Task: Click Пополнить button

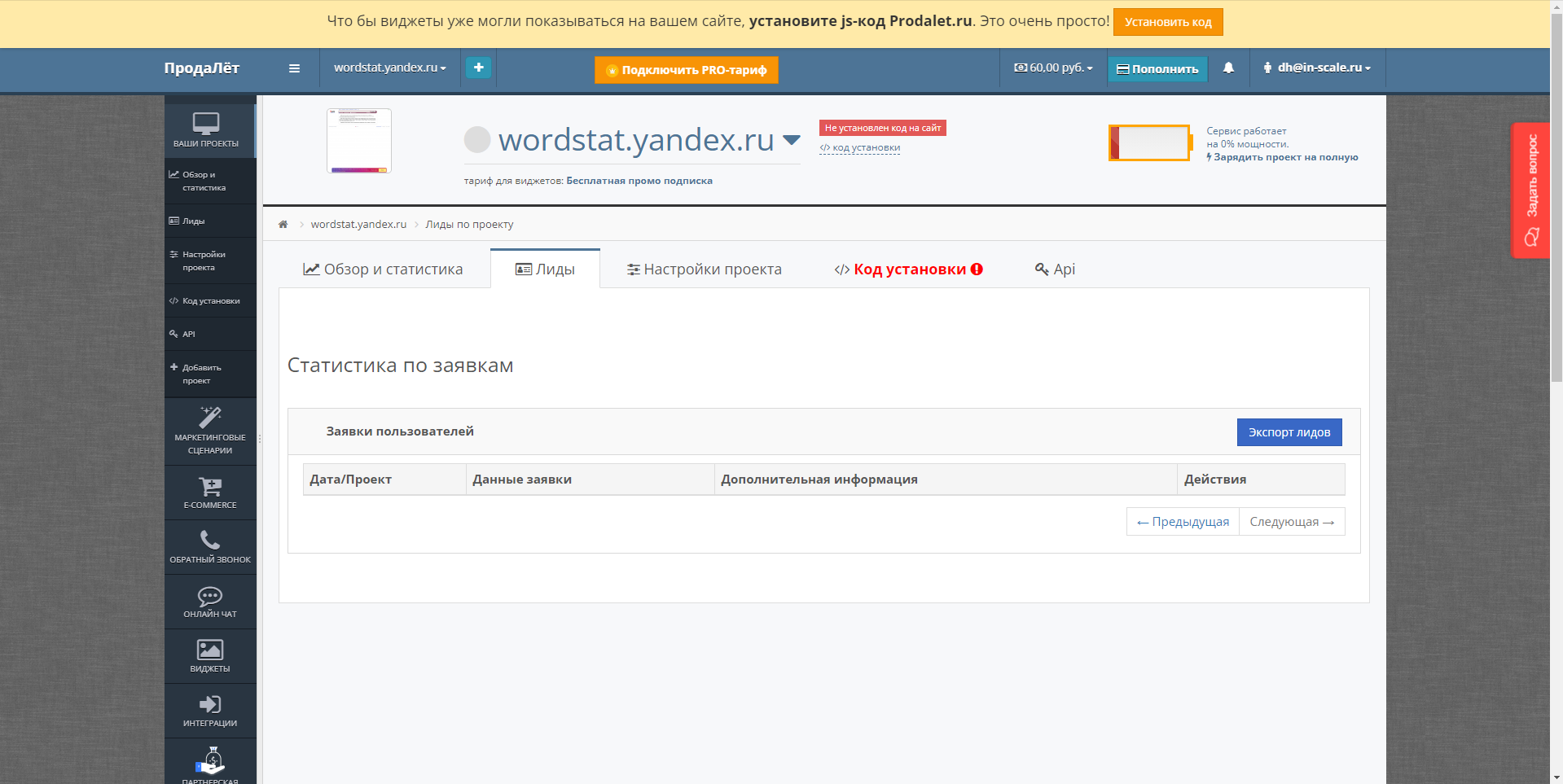Action: 1157,69
